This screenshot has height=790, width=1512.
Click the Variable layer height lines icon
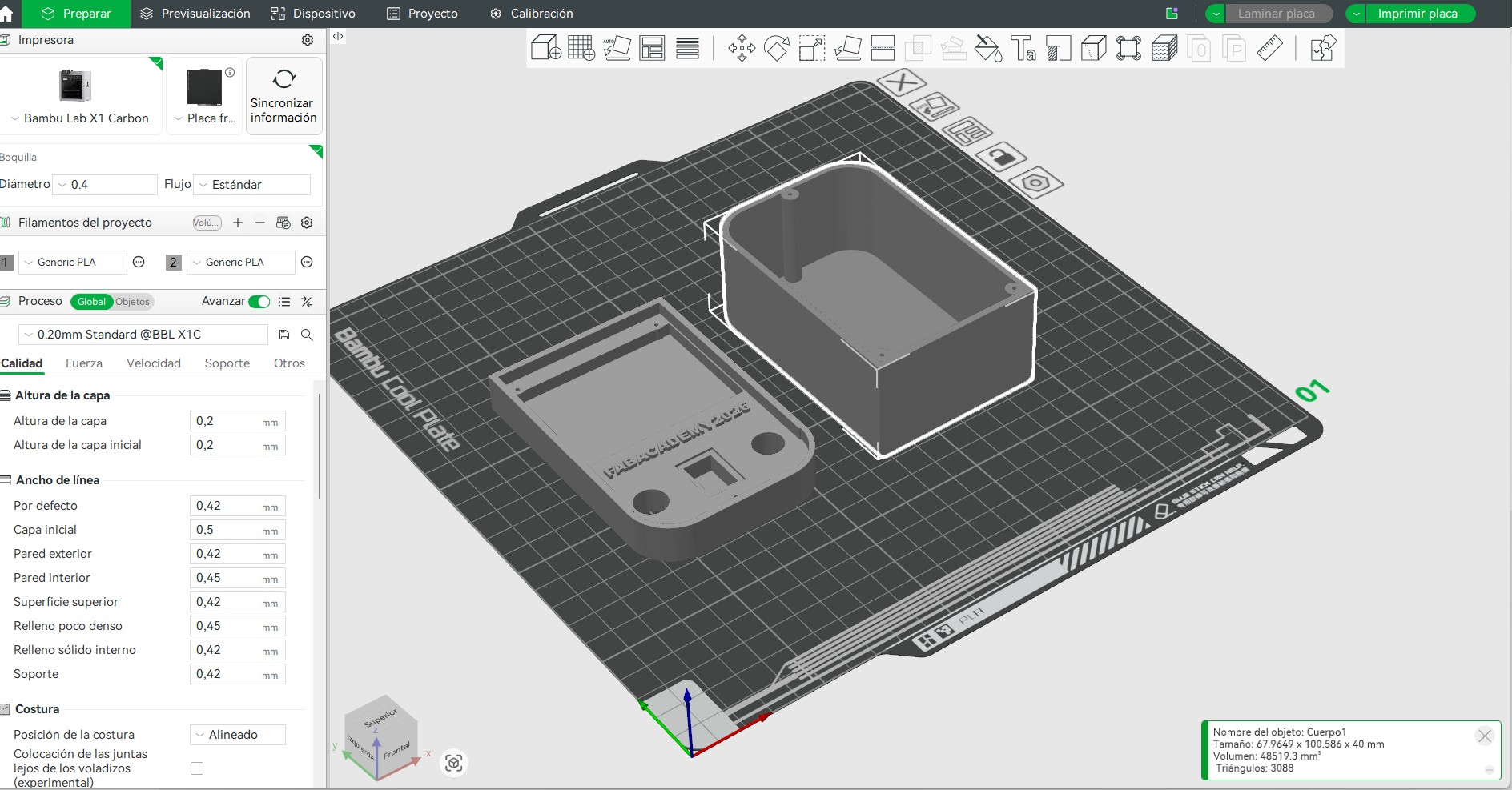687,48
